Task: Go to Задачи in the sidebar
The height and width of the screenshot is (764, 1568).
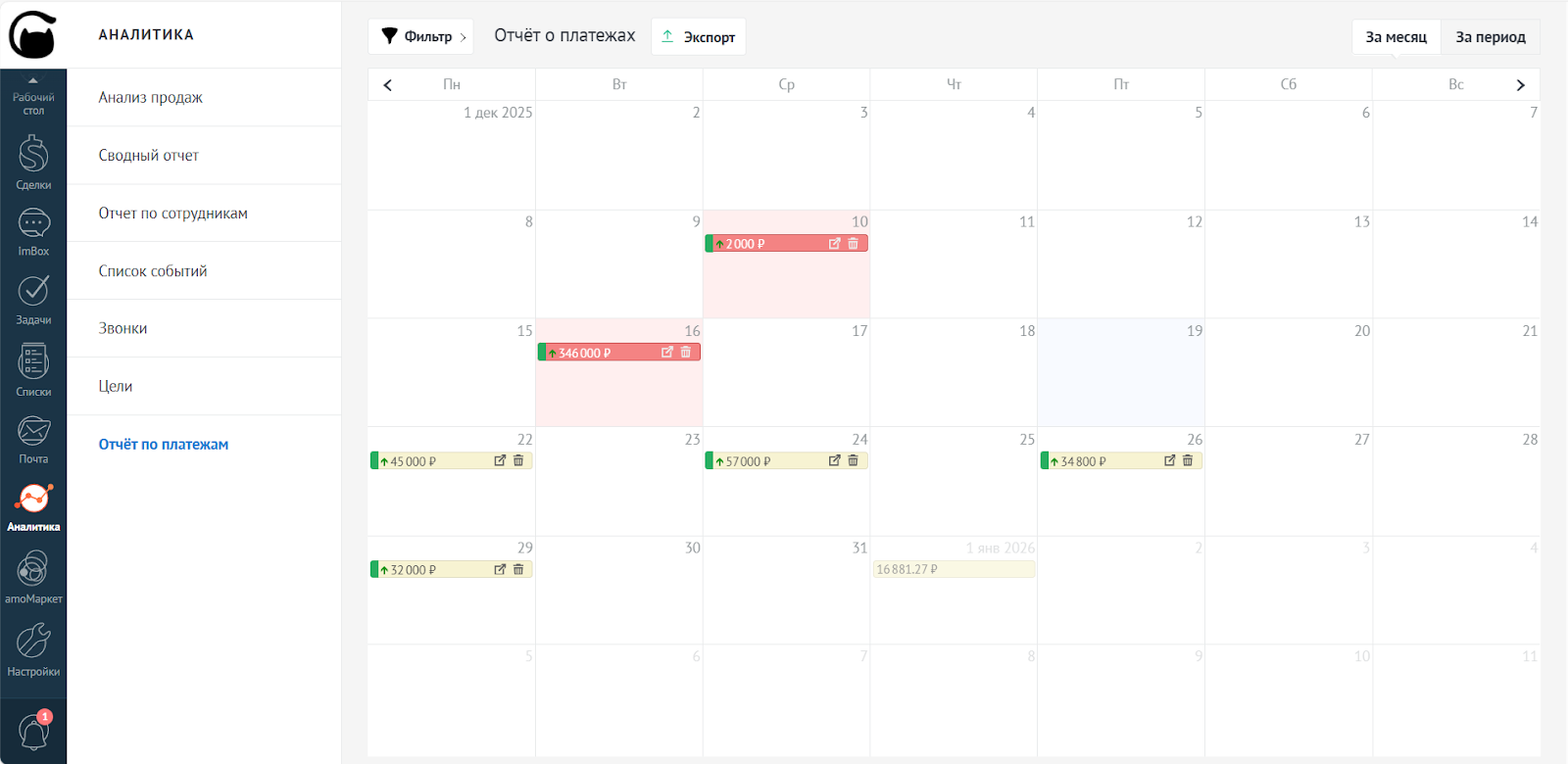Action: coord(33,299)
